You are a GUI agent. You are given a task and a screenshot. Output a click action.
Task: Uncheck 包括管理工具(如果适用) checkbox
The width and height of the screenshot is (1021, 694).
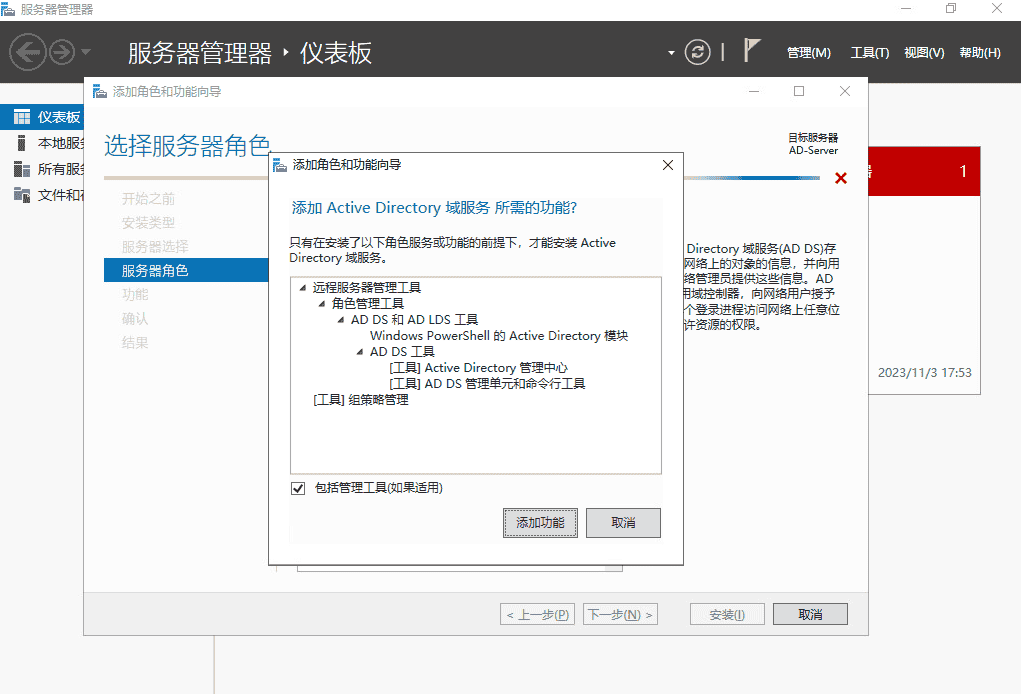pyautogui.click(x=297, y=487)
